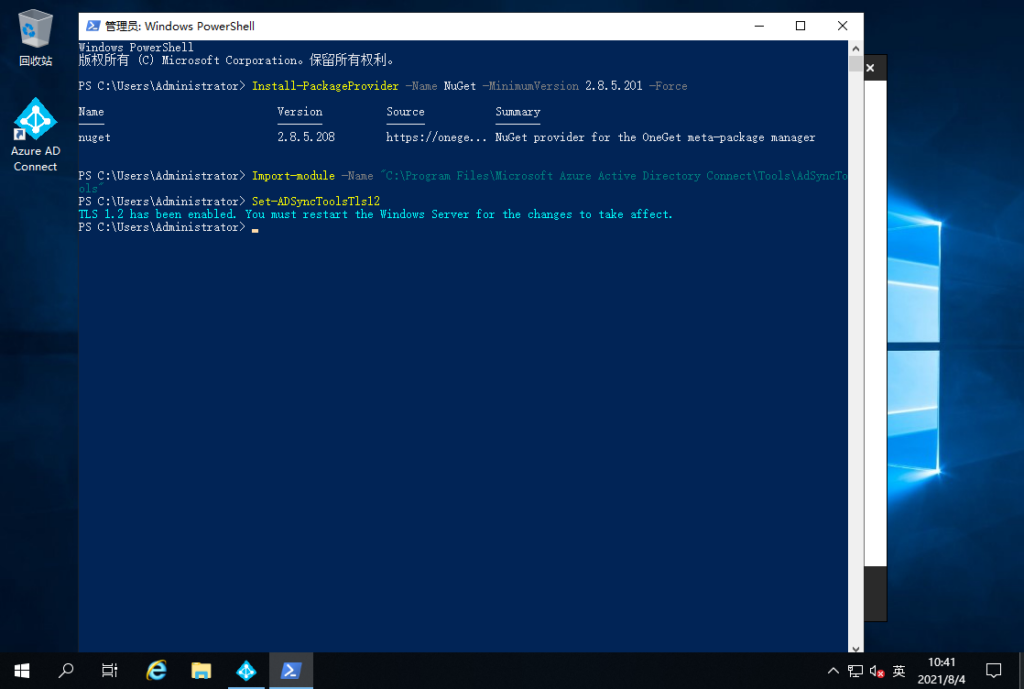This screenshot has width=1024, height=689.
Task: Click the PowerShell scrollbar down arrow
Action: coord(855,647)
